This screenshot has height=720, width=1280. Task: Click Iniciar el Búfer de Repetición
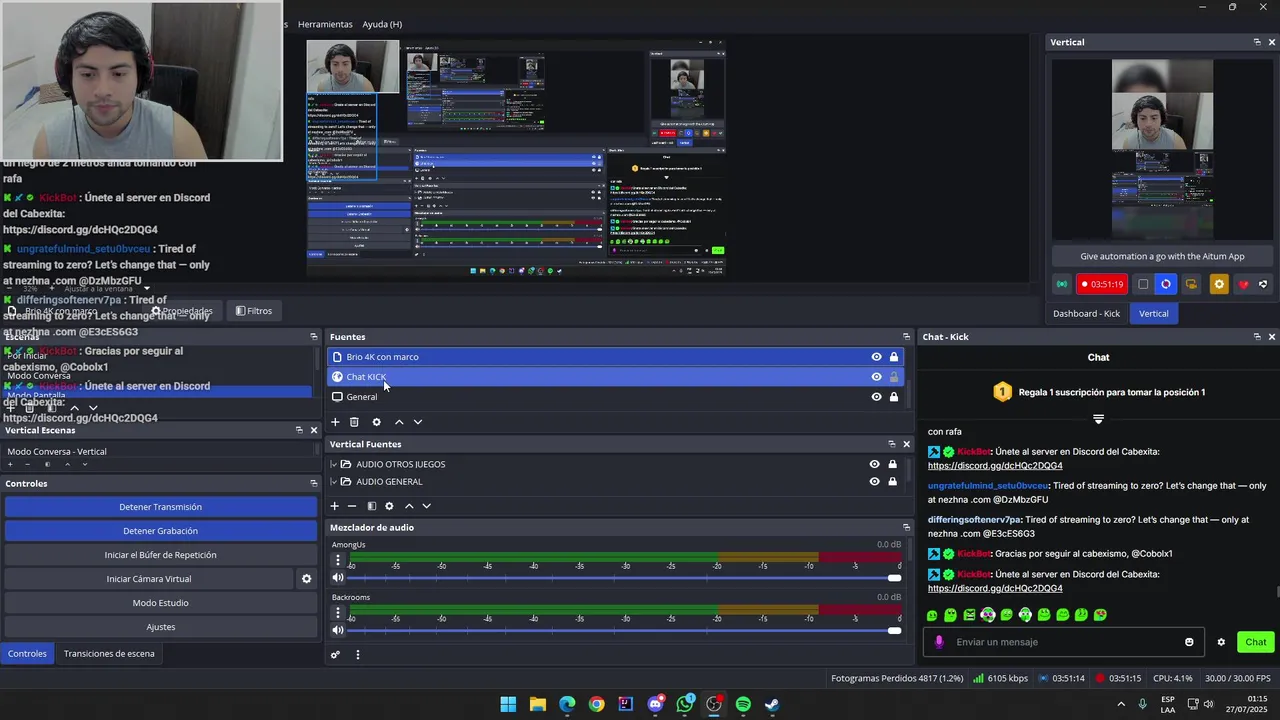coord(161,555)
